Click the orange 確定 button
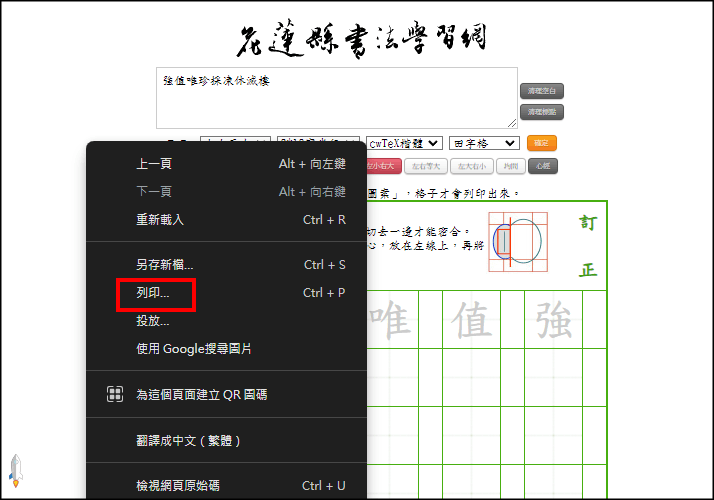Viewport: 714px width, 500px height. [541, 143]
